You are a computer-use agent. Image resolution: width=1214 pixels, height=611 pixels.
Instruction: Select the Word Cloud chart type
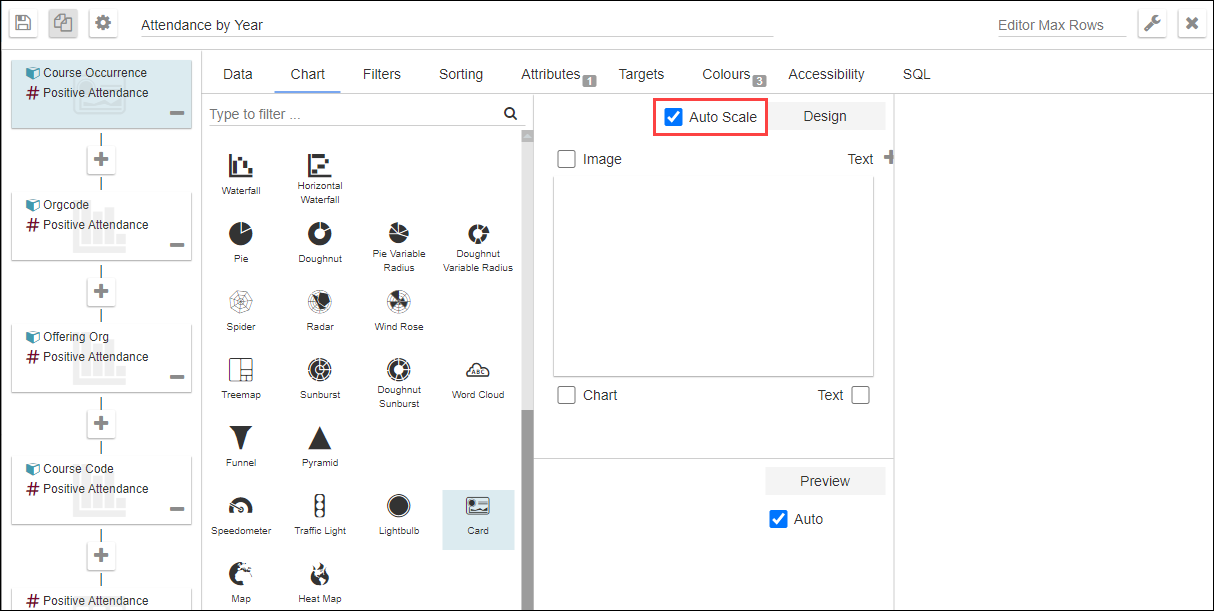477,371
